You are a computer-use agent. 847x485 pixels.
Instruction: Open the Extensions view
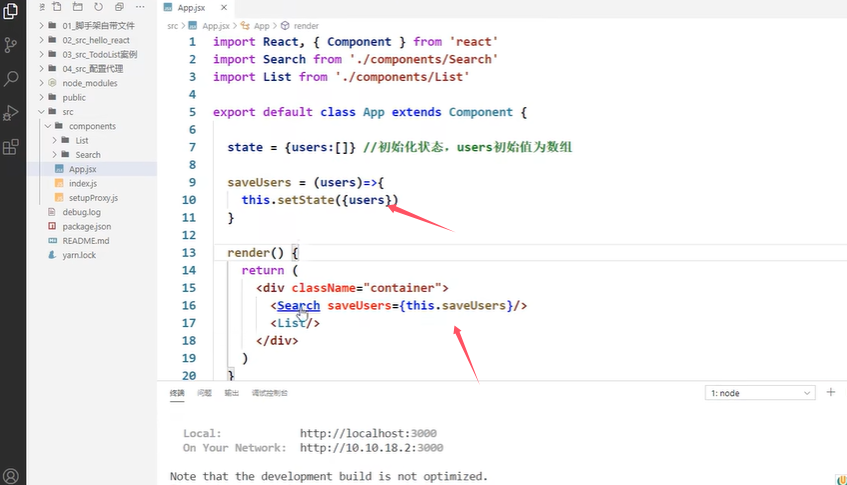(11, 146)
